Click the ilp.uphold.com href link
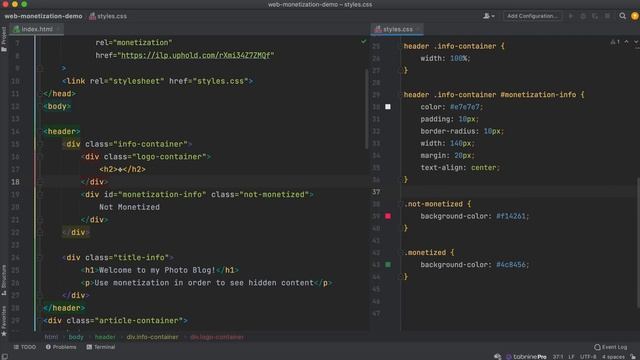 point(196,55)
